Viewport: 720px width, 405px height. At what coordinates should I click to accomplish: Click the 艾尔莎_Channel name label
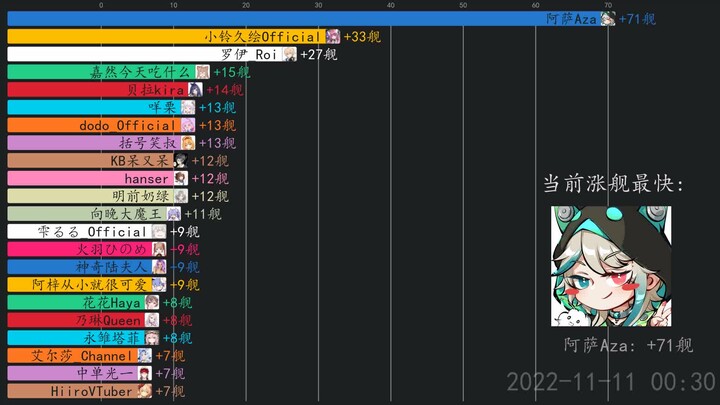point(82,356)
